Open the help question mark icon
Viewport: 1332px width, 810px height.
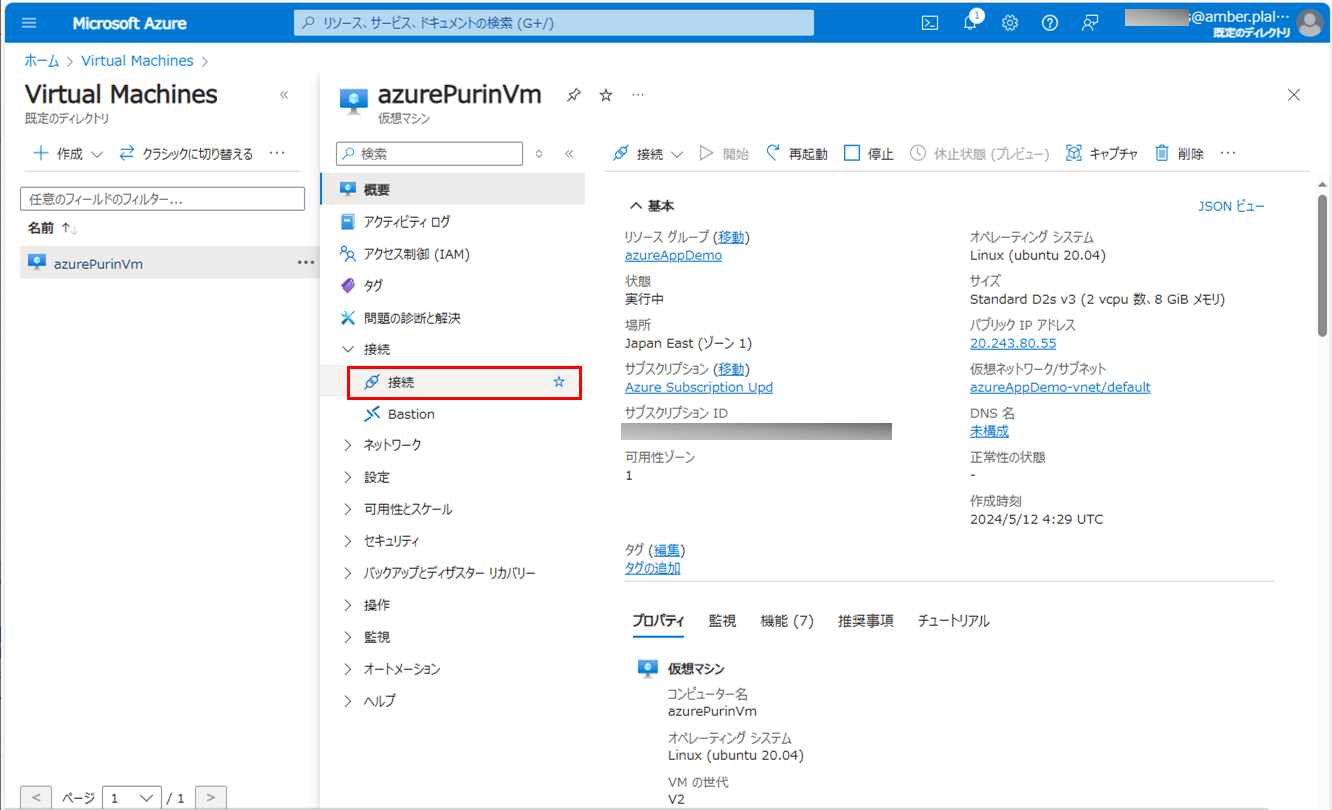(1050, 23)
